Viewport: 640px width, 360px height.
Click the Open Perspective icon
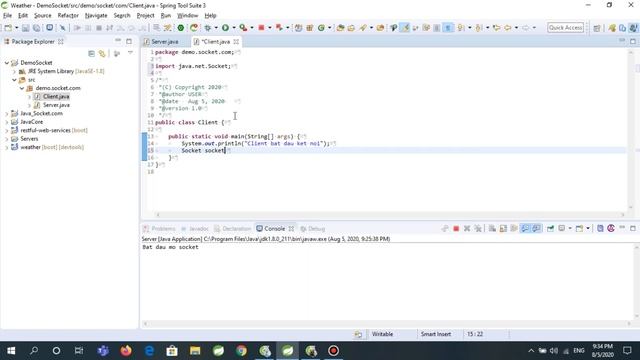click(597, 28)
